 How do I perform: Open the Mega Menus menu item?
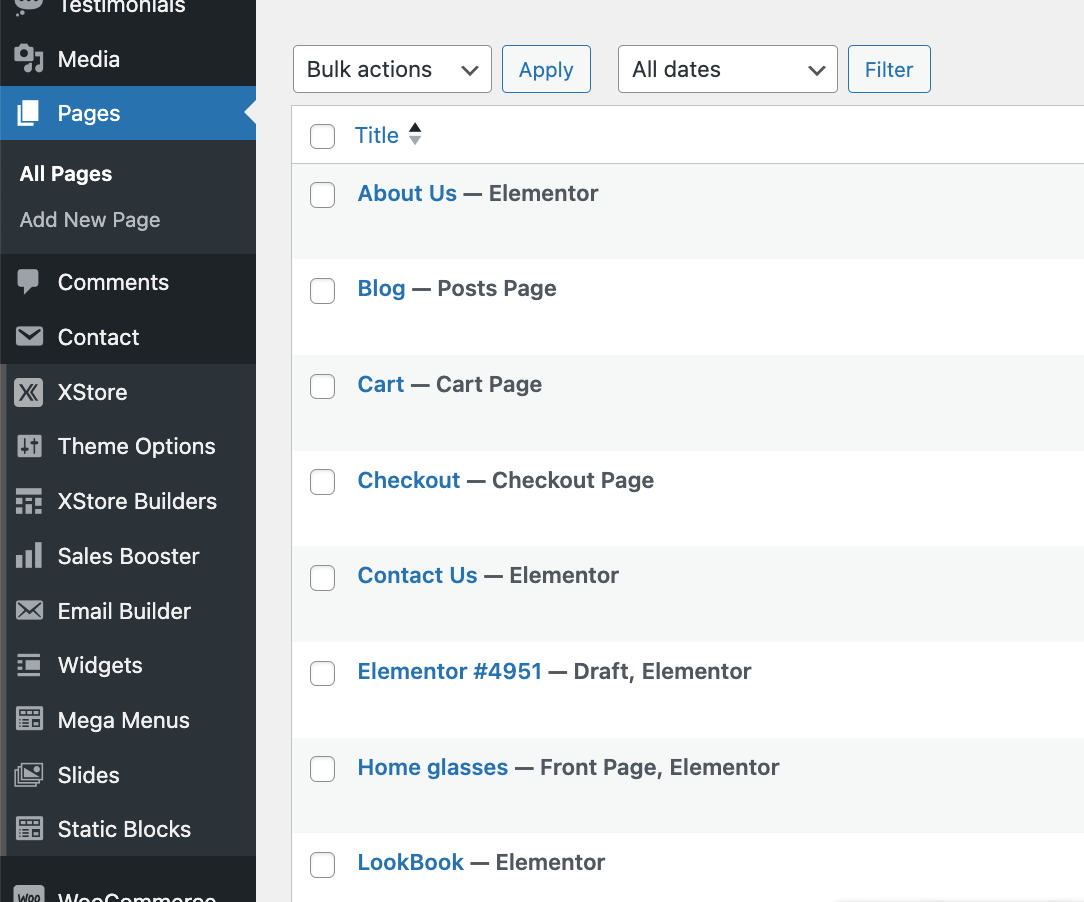128,720
